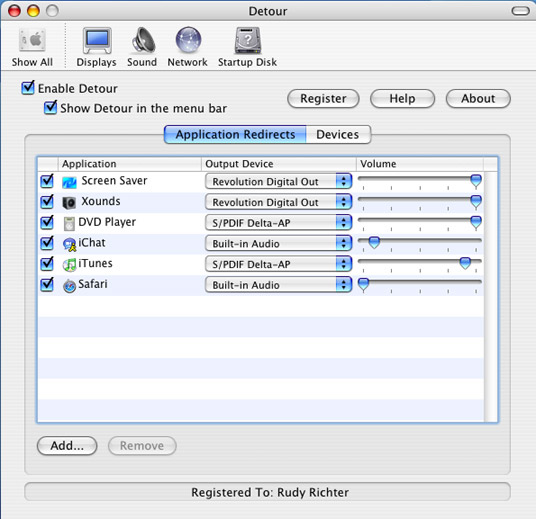The width and height of the screenshot is (536, 519).
Task: Open Xounds output device dropdown
Action: tap(279, 202)
